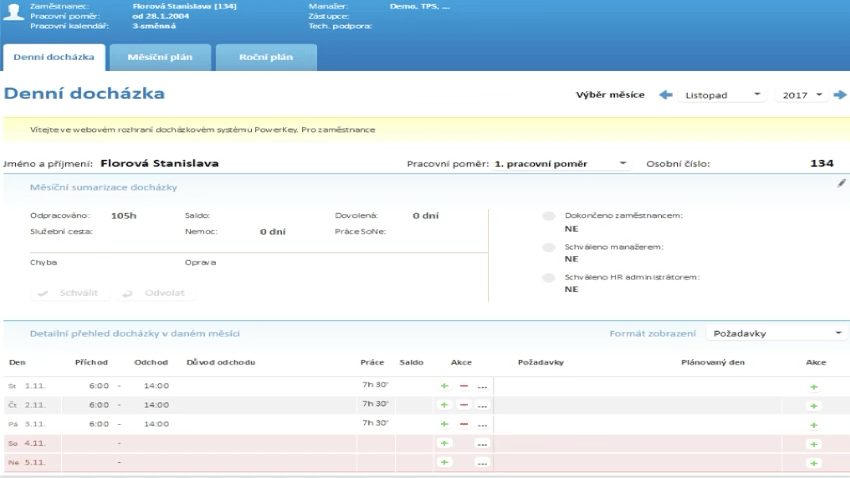850x478 pixels.
Task: Switch to Denní docházka tab
Action: [54, 57]
